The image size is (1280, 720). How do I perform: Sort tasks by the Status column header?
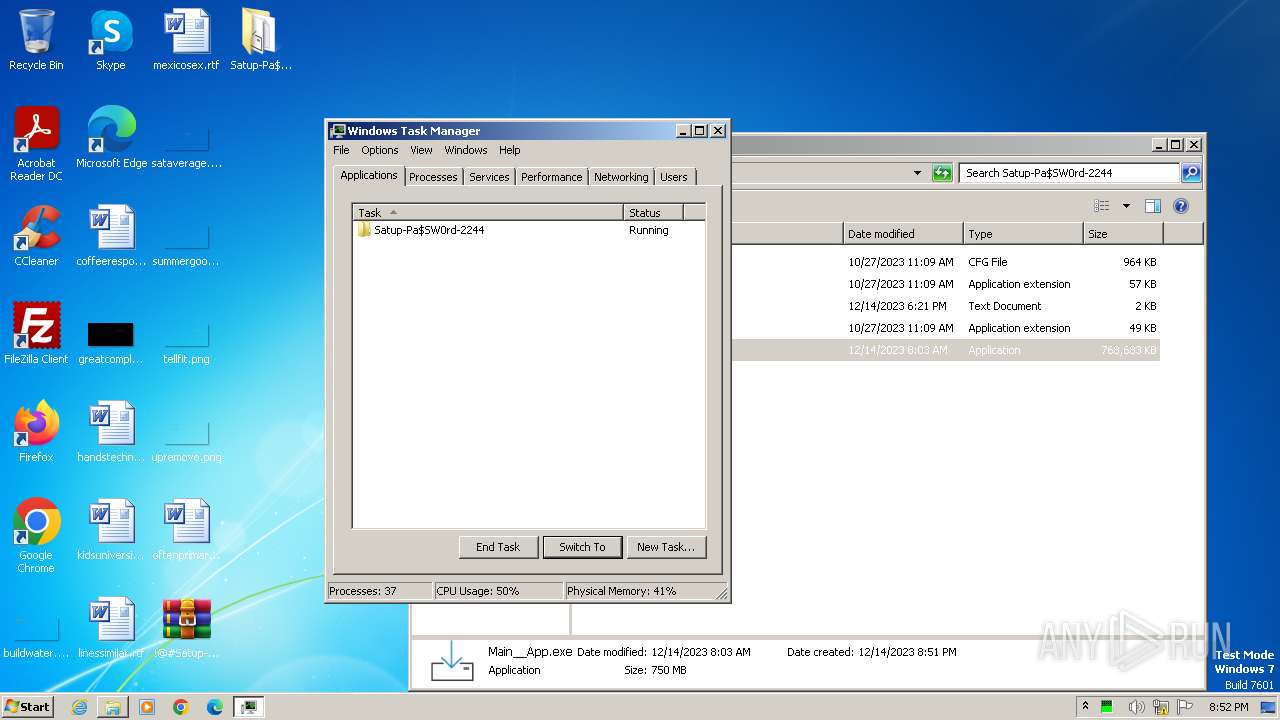click(653, 212)
